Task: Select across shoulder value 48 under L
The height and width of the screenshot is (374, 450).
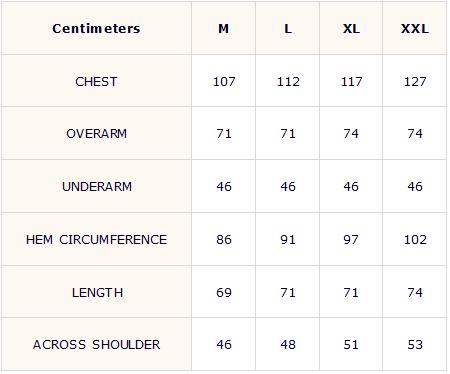Action: [x=288, y=345]
